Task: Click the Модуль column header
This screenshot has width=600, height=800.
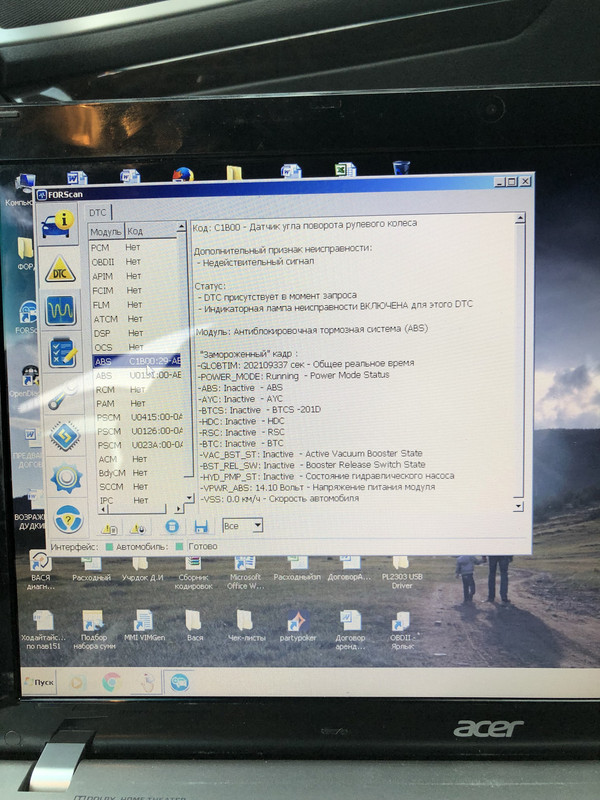Action: click(106, 232)
